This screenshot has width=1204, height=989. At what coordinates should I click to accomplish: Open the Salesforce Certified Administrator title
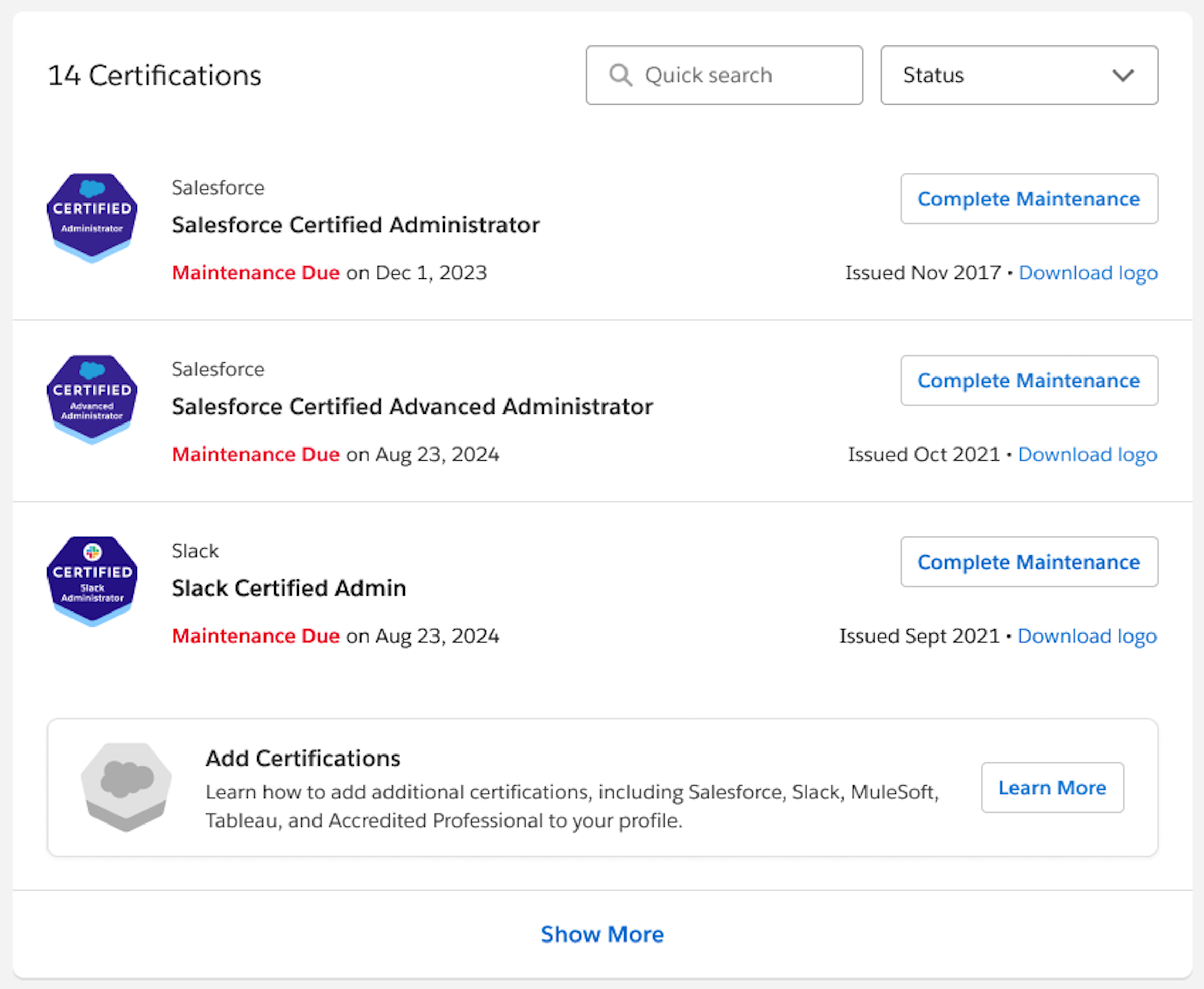coord(355,225)
